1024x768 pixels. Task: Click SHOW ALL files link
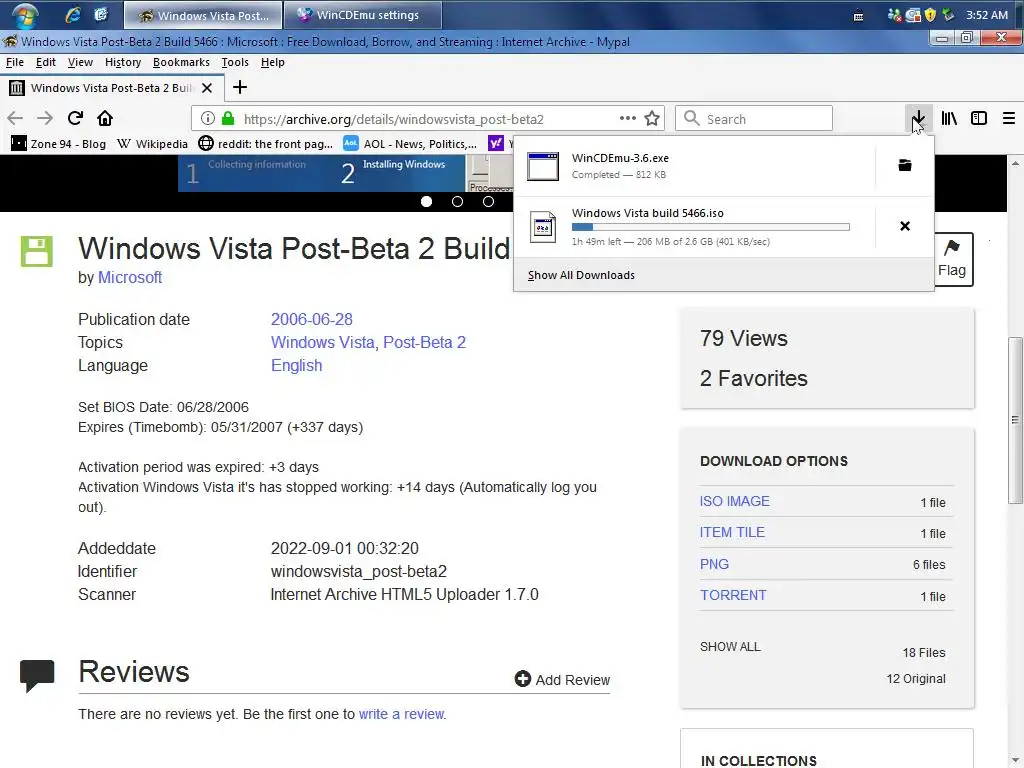730,647
